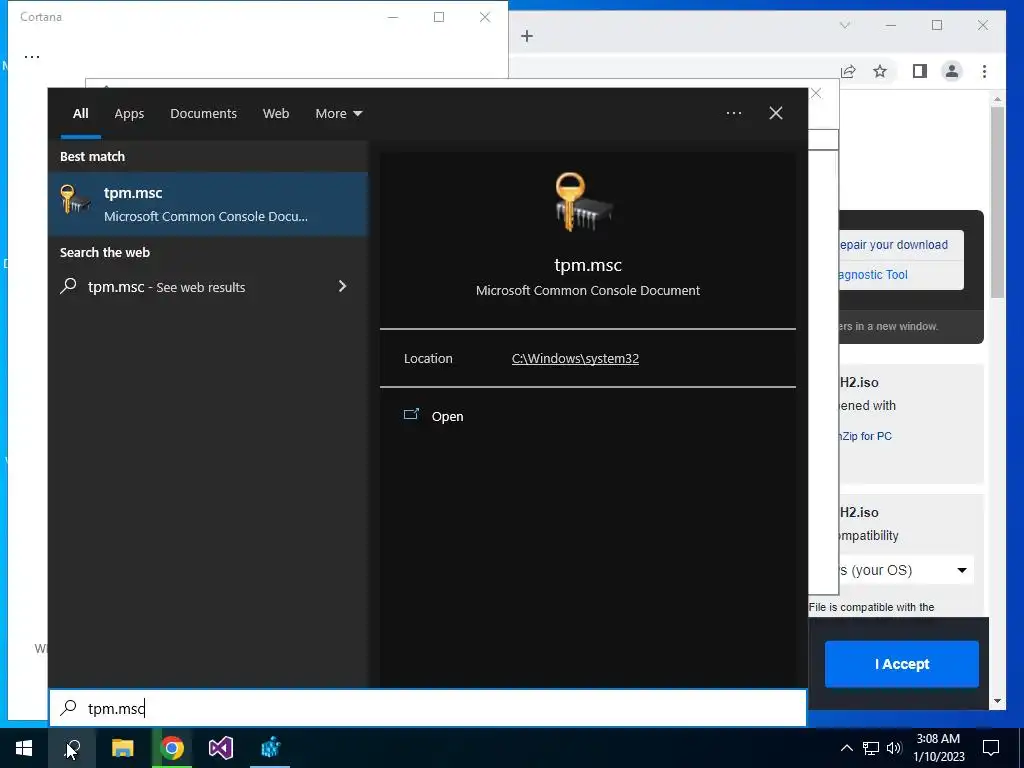This screenshot has width=1024, height=768.
Task: Show hidden system tray icons
Action: tap(846, 748)
